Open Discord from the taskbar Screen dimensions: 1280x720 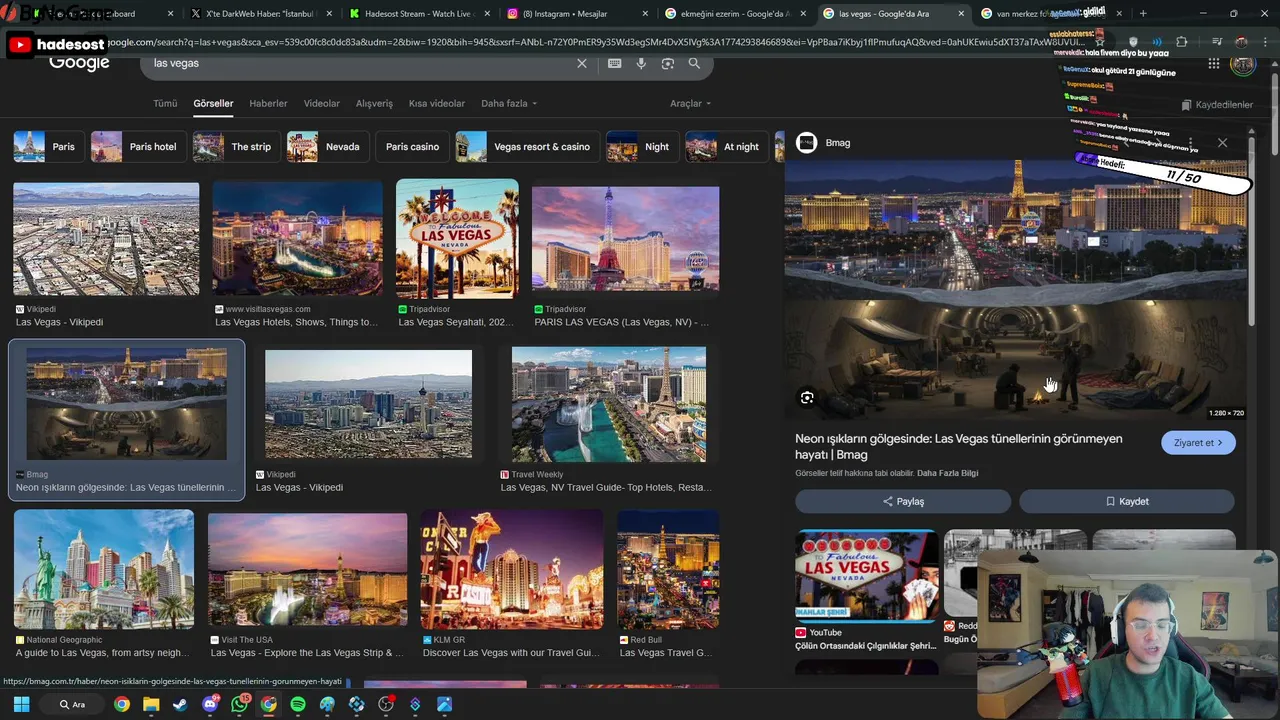tap(210, 704)
